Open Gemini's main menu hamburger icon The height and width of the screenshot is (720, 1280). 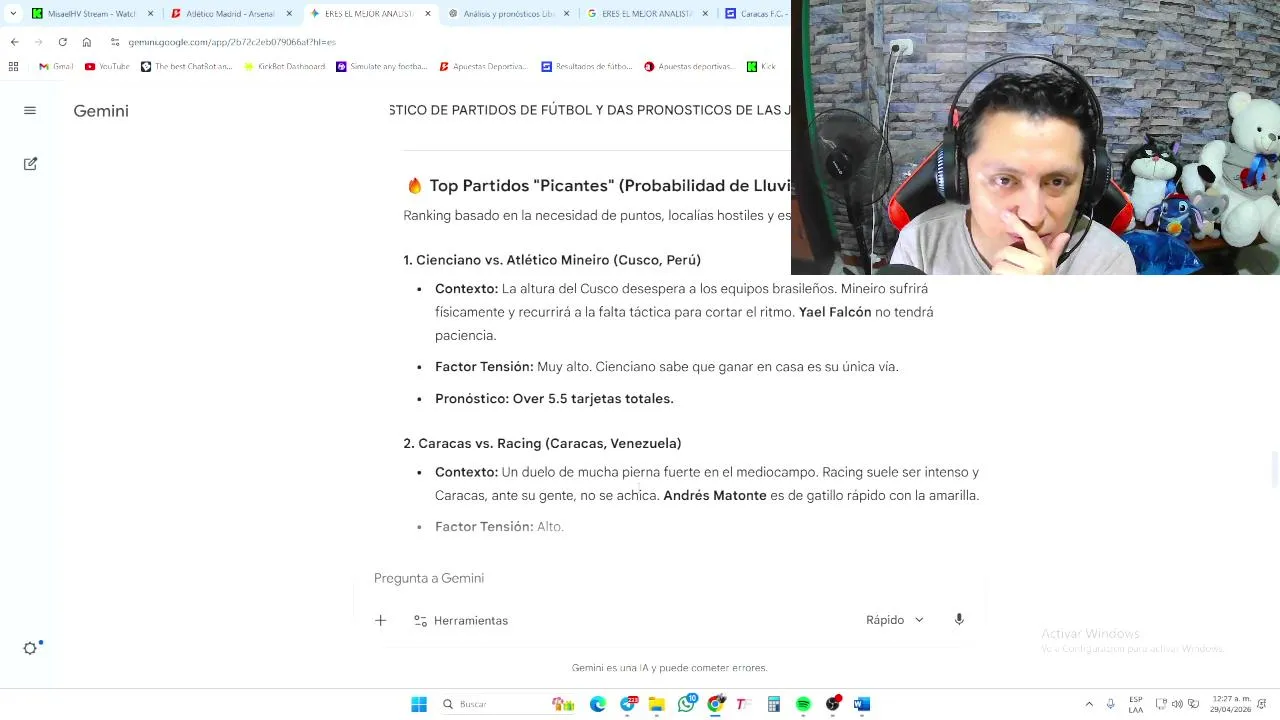(x=30, y=111)
